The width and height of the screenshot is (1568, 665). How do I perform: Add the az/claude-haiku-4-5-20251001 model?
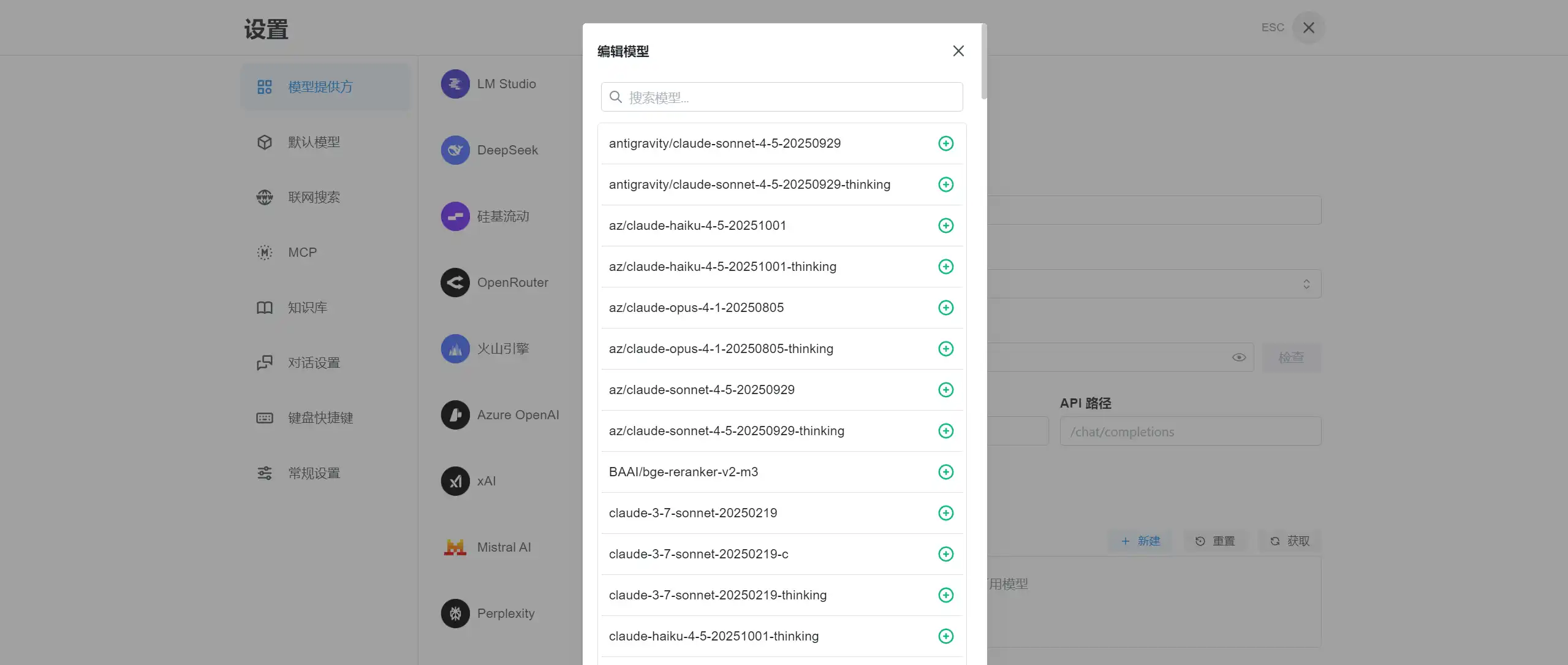coord(945,226)
